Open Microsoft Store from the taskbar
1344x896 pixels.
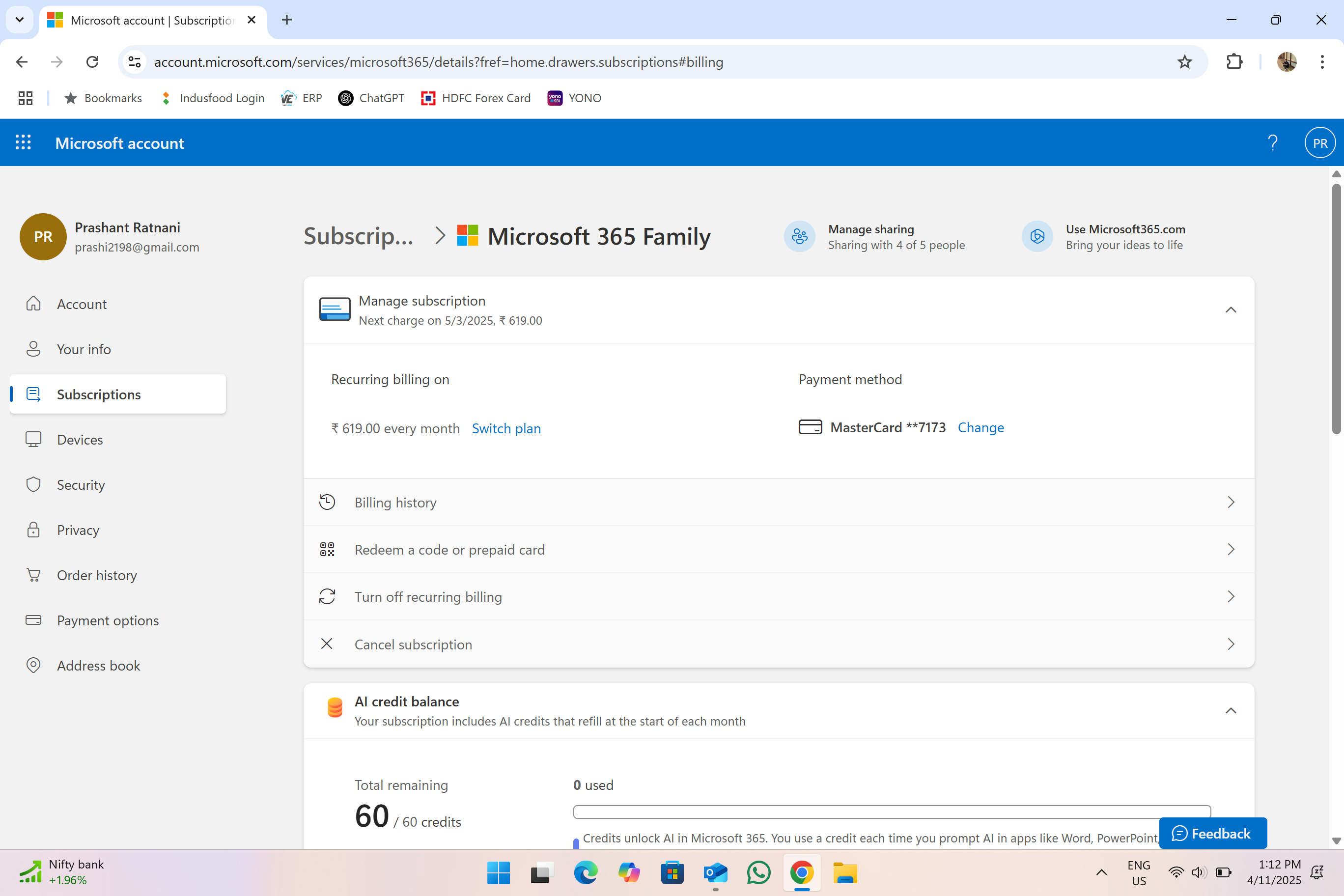(x=672, y=873)
